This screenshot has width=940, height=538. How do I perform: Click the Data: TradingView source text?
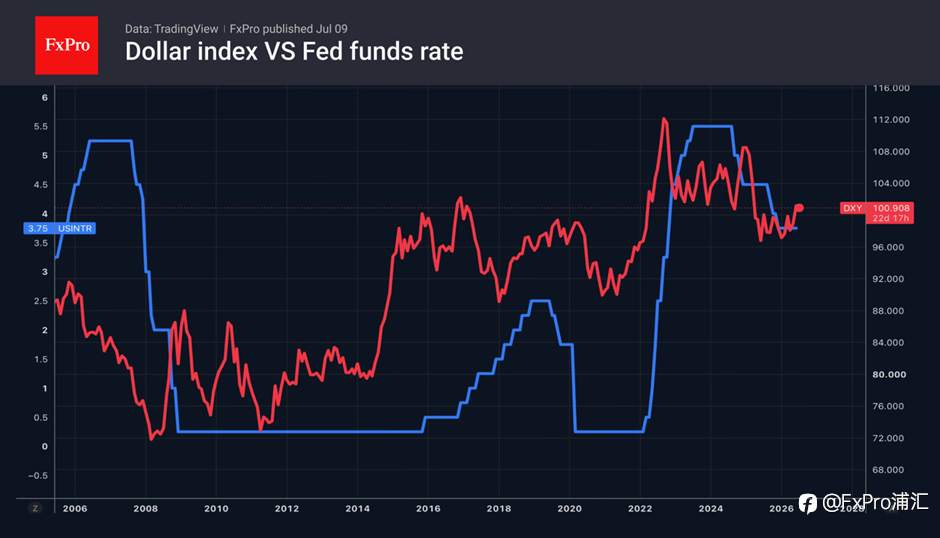[171, 29]
